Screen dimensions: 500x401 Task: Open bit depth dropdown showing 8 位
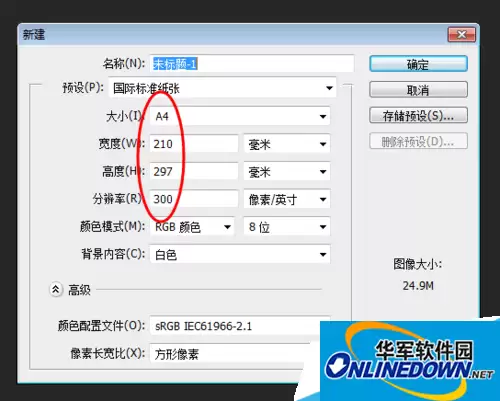(287, 227)
